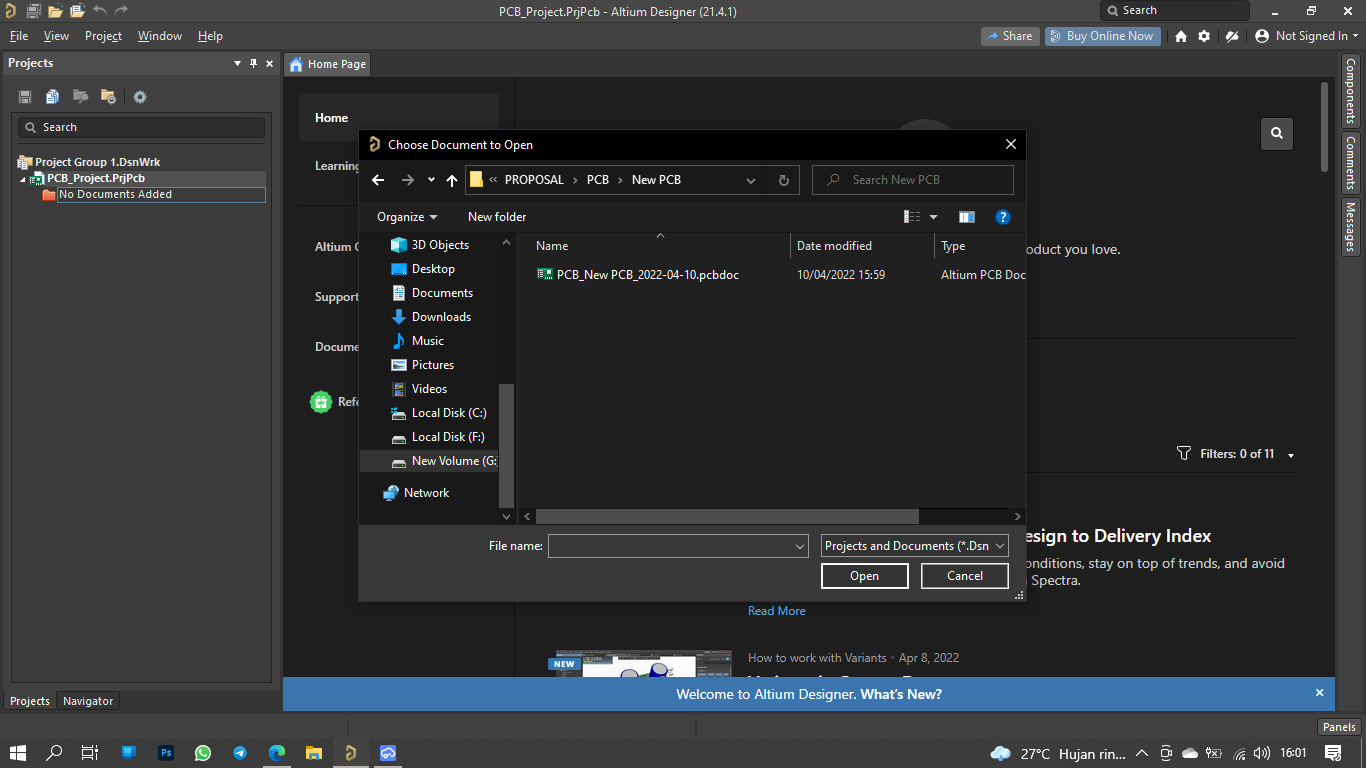The height and width of the screenshot is (768, 1366).
Task: Open the Projects panel dropdown arrow
Action: pos(238,63)
